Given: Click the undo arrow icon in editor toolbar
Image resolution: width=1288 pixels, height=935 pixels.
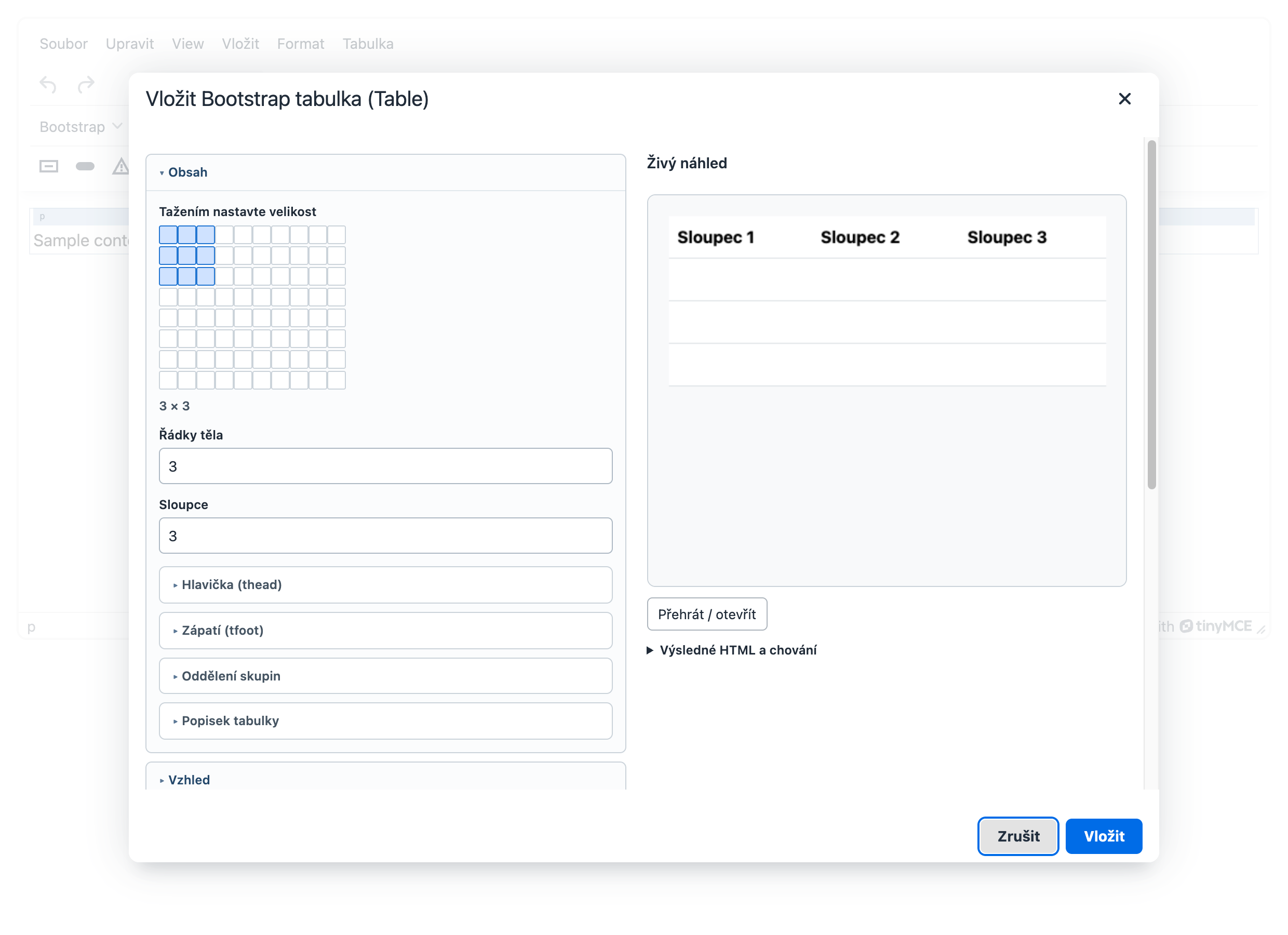Looking at the screenshot, I should 48,85.
